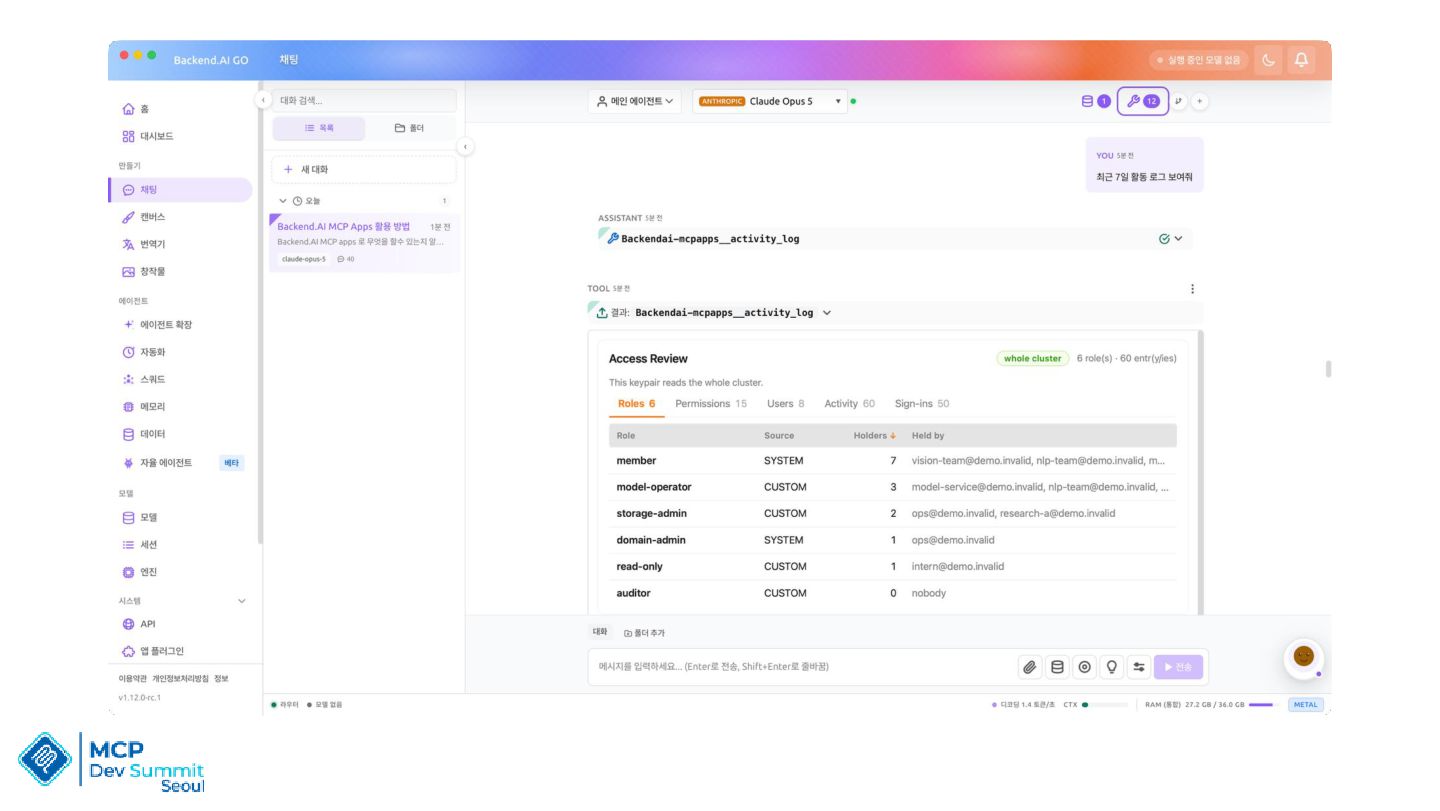
Task: Select Users 8 tab
Action: [786, 404]
